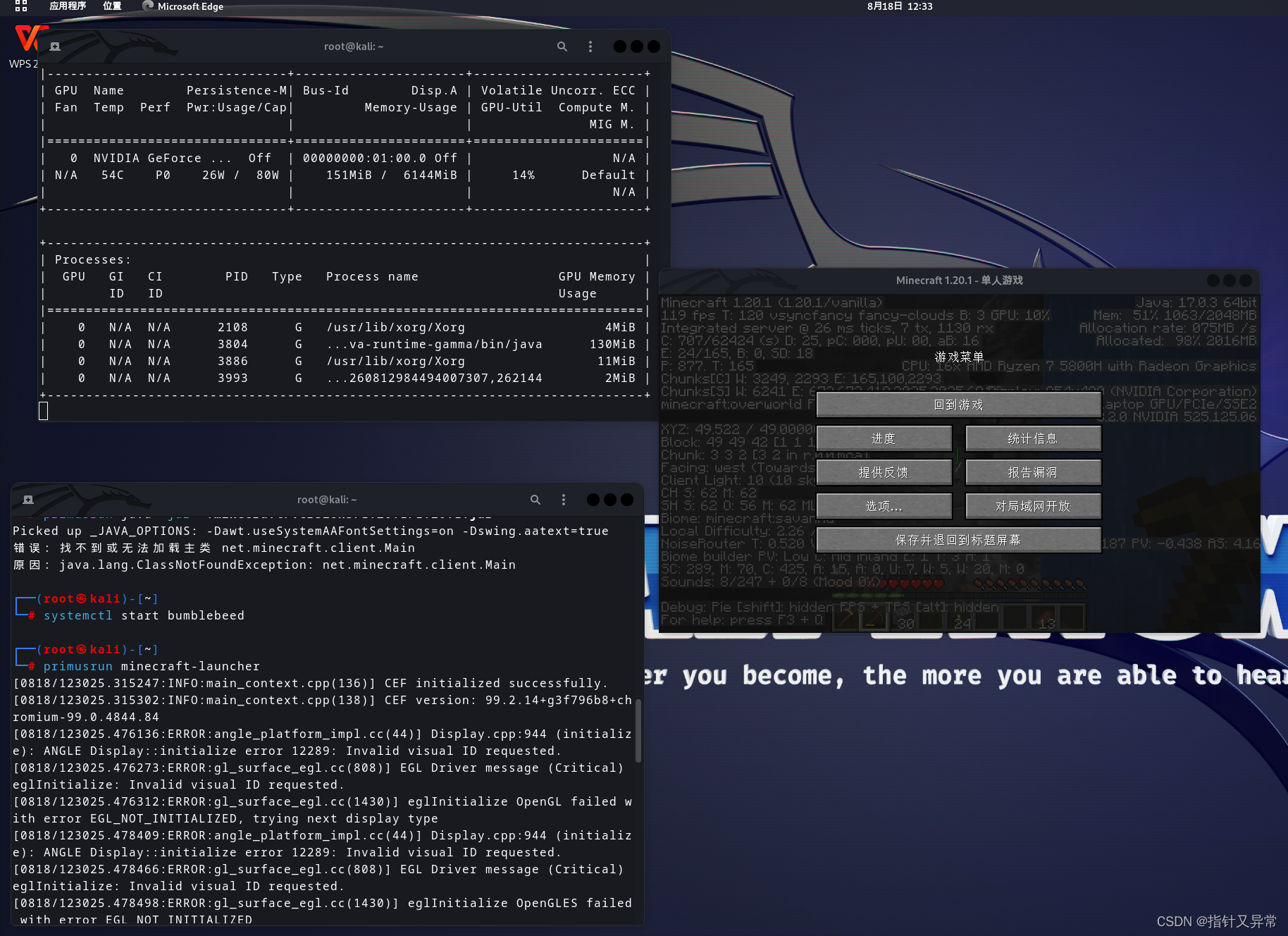Open 选项... options in Minecraft menu

pyautogui.click(x=884, y=506)
